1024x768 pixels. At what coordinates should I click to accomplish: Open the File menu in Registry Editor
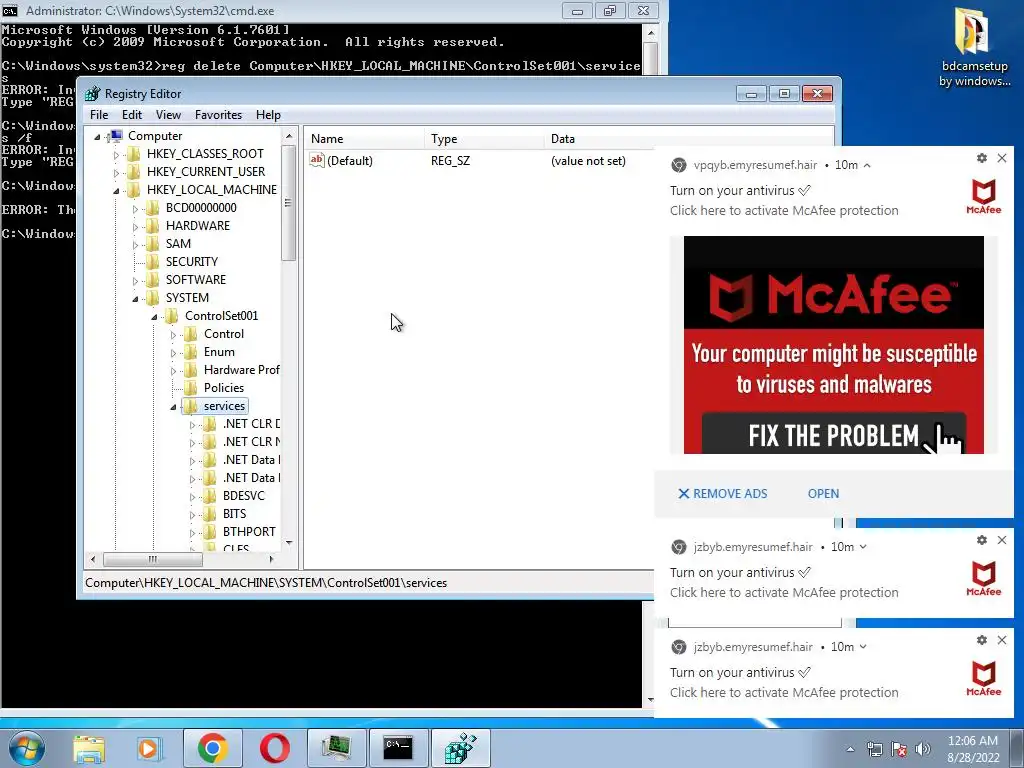(99, 115)
